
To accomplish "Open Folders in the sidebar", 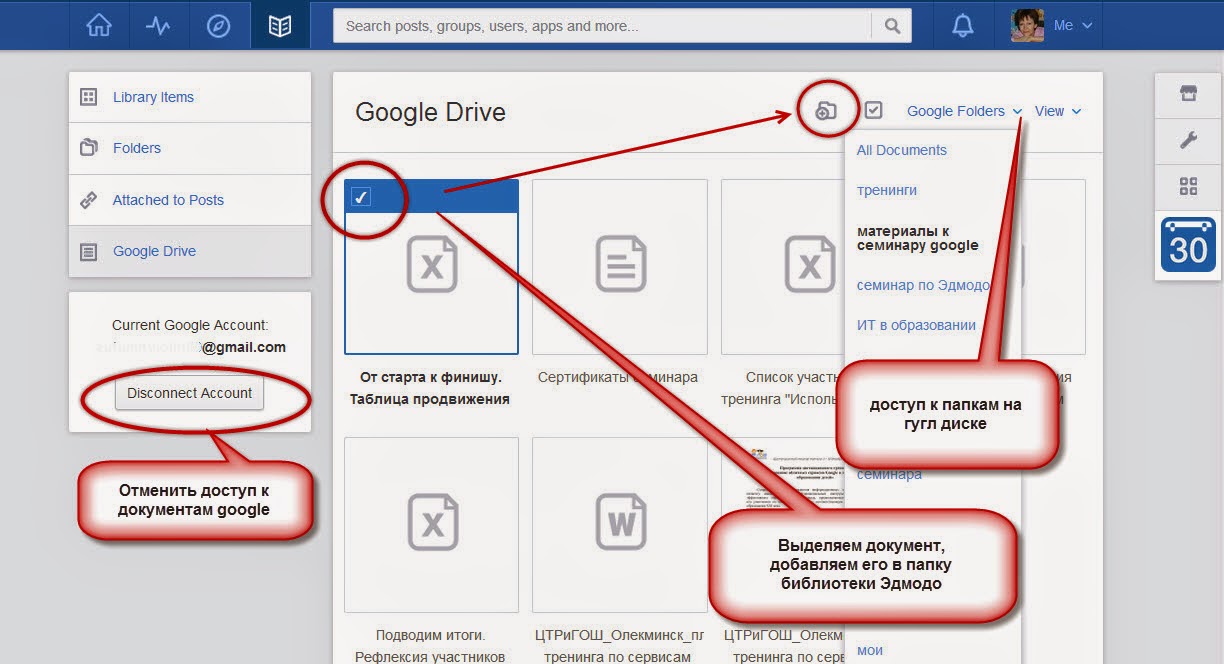I will click(x=190, y=148).
